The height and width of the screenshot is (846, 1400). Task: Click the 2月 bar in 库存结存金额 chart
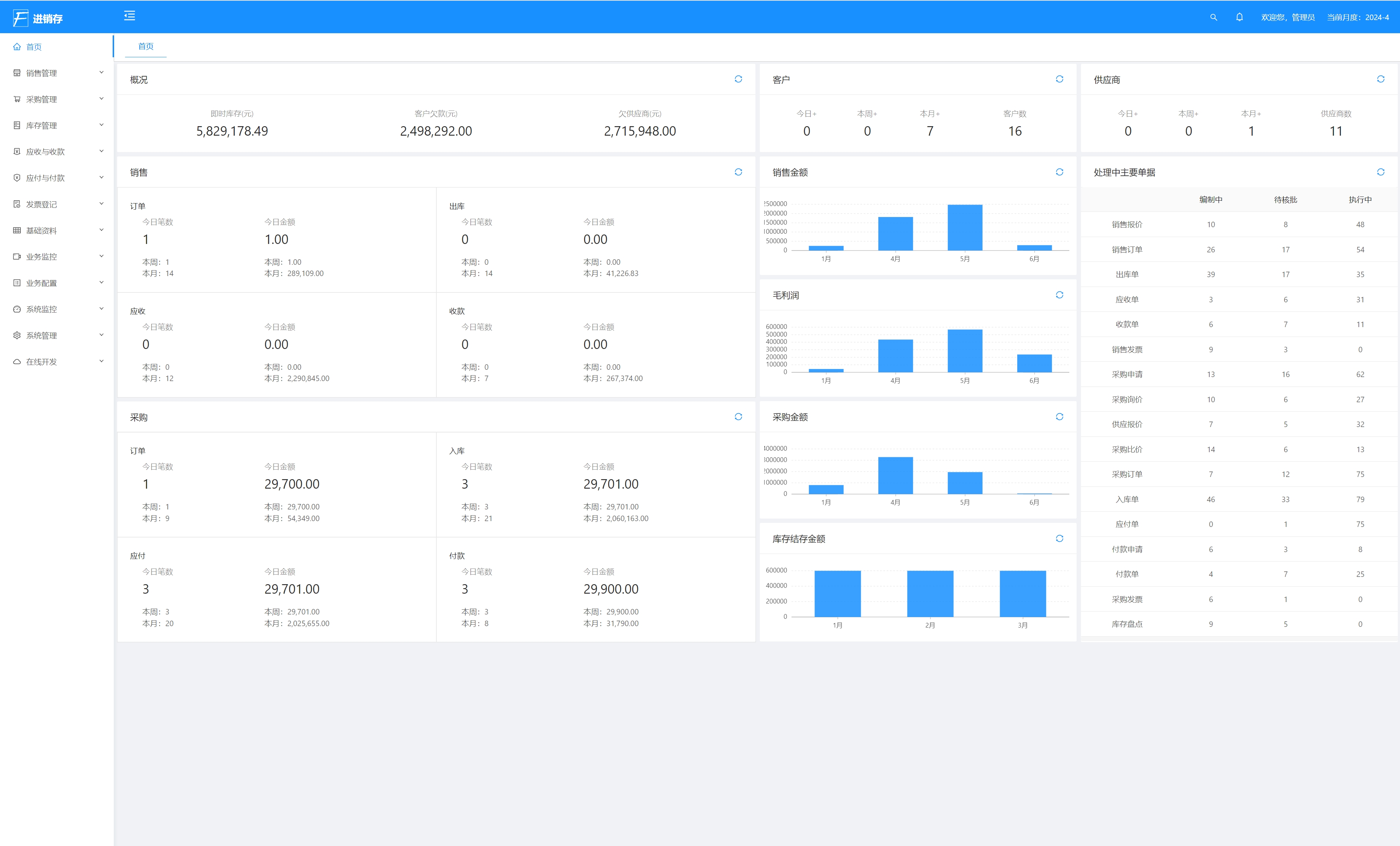(930, 594)
